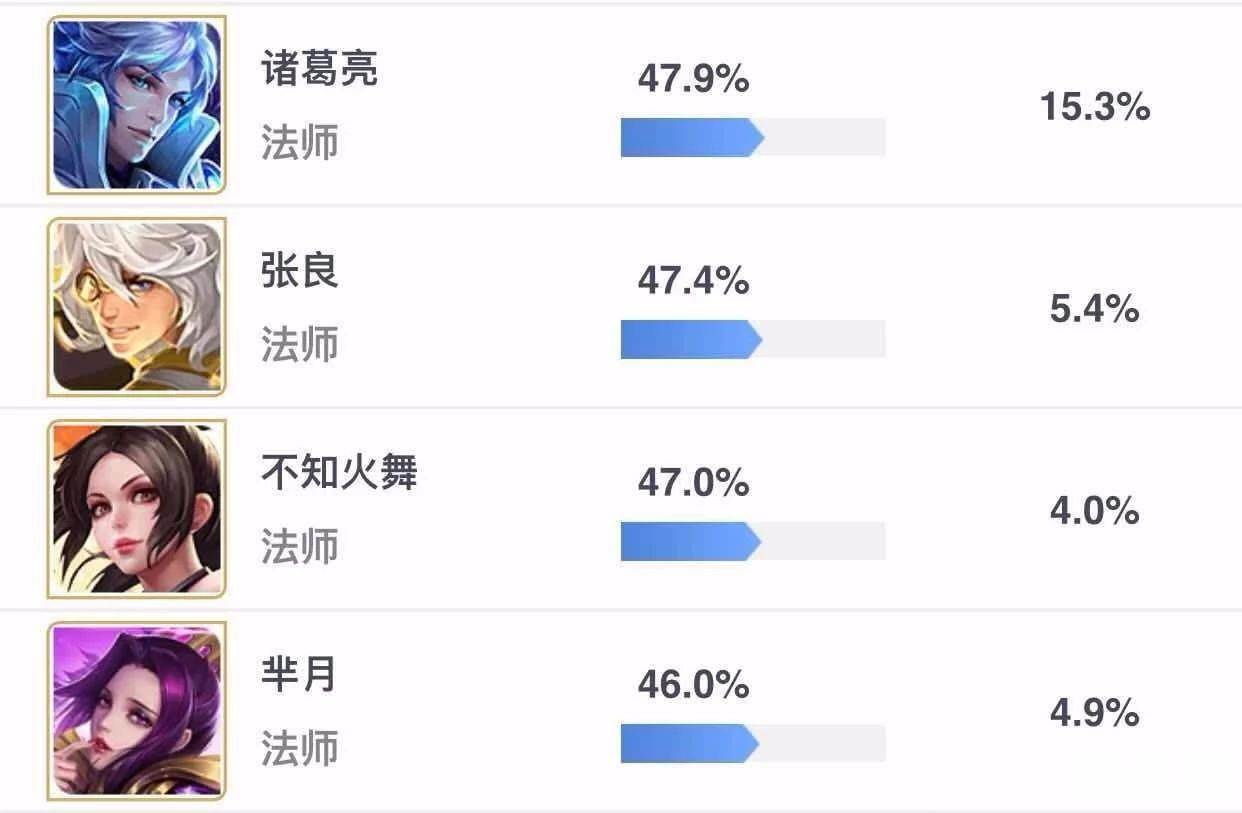
Task: Open hero name 诸葛亮
Action: click(320, 71)
